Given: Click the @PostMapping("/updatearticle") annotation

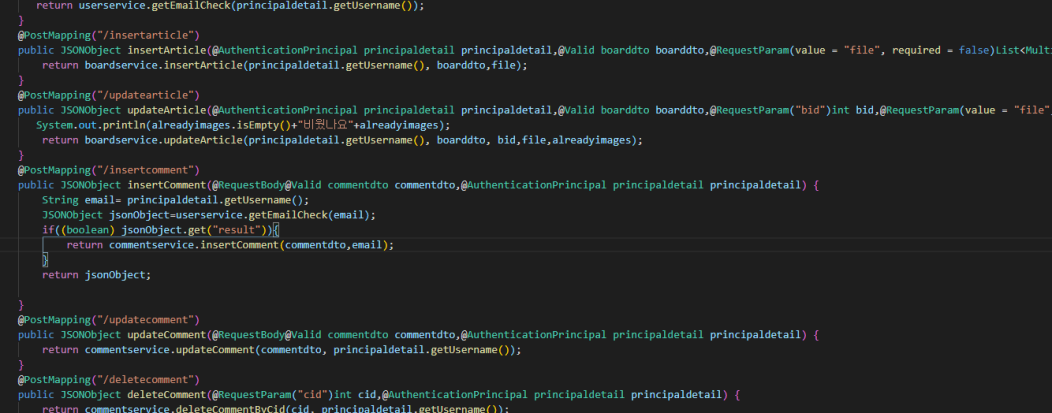Looking at the screenshot, I should point(109,95).
